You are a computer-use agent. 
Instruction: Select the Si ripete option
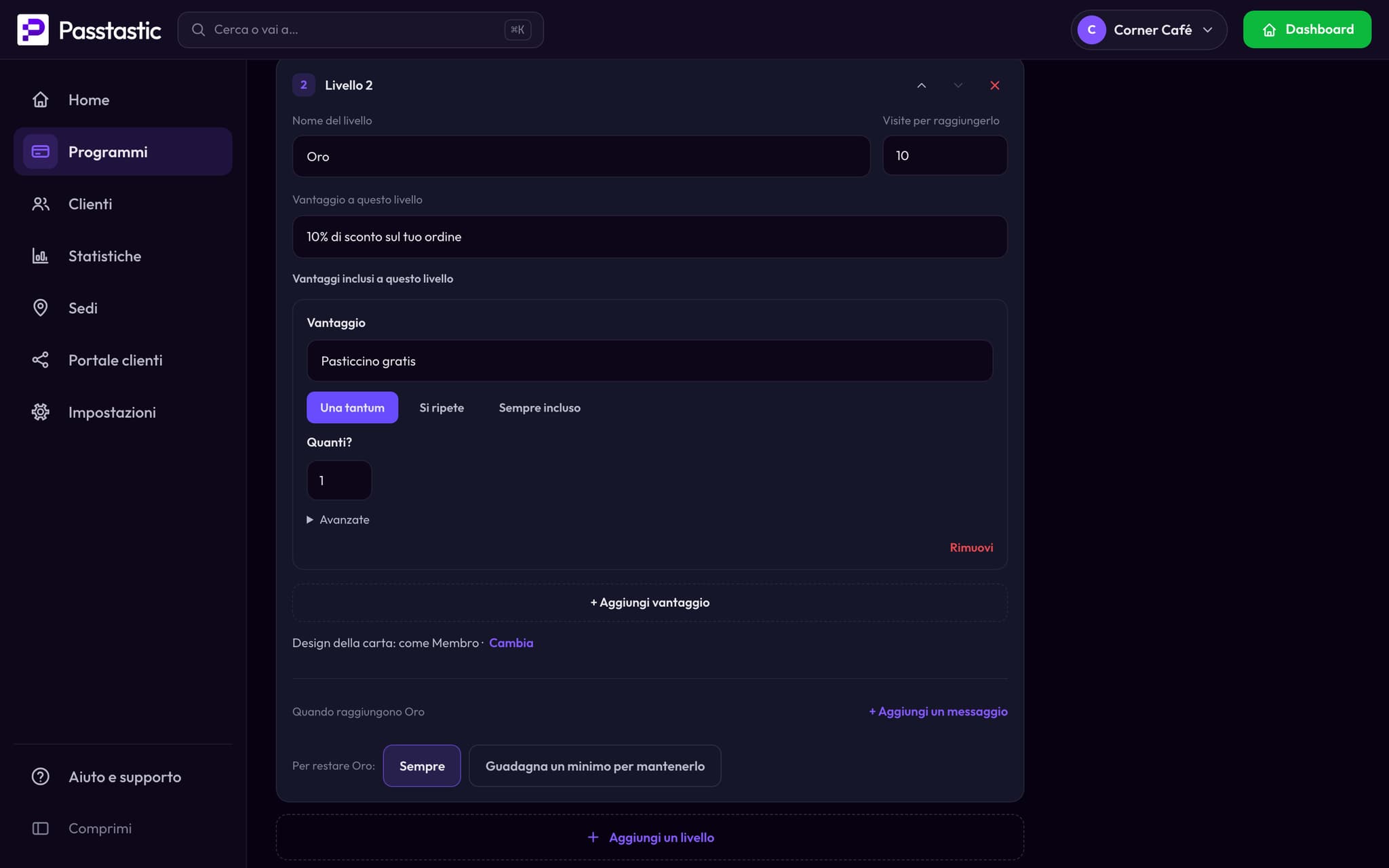click(x=442, y=408)
